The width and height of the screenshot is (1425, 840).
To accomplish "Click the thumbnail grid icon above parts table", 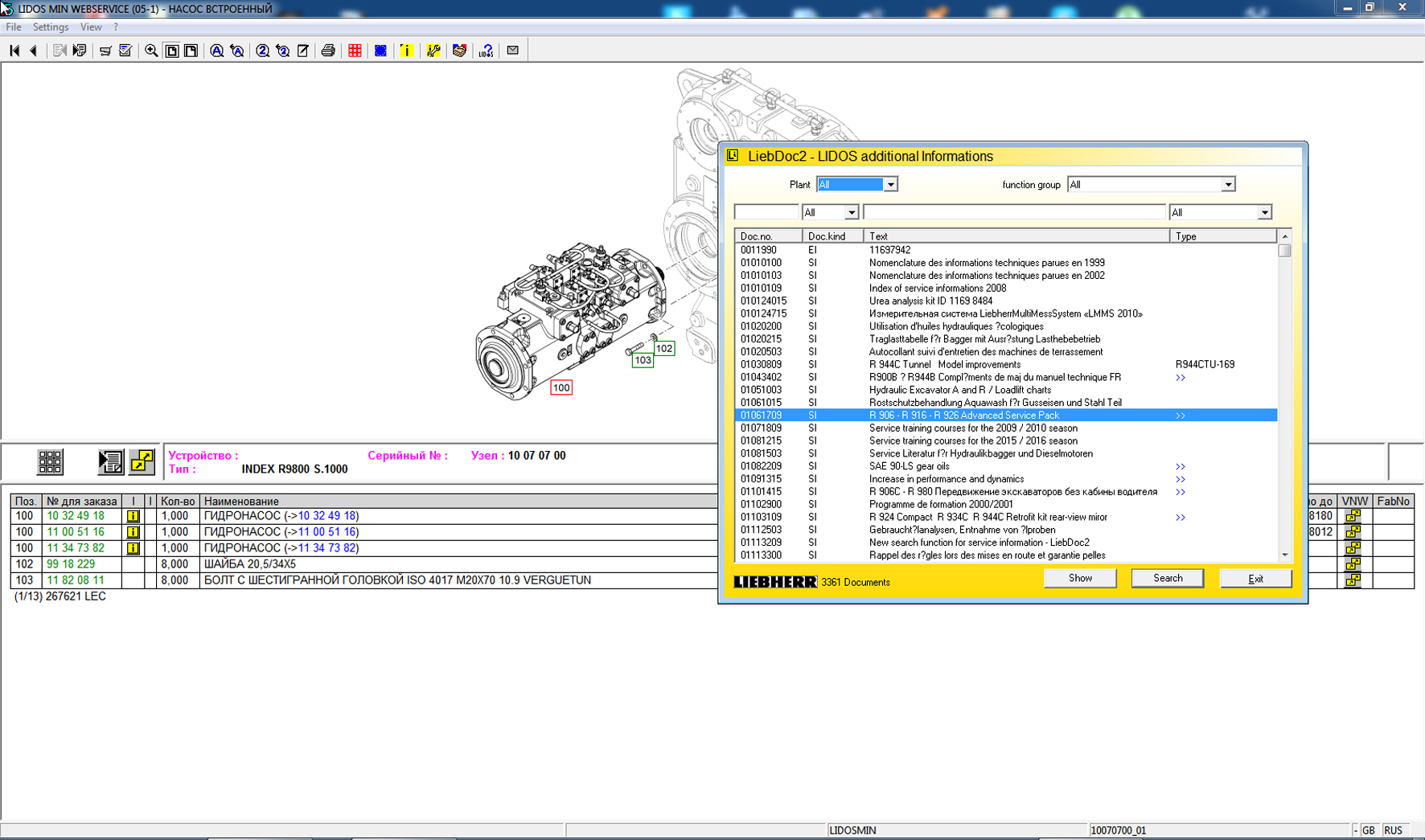I will (50, 461).
